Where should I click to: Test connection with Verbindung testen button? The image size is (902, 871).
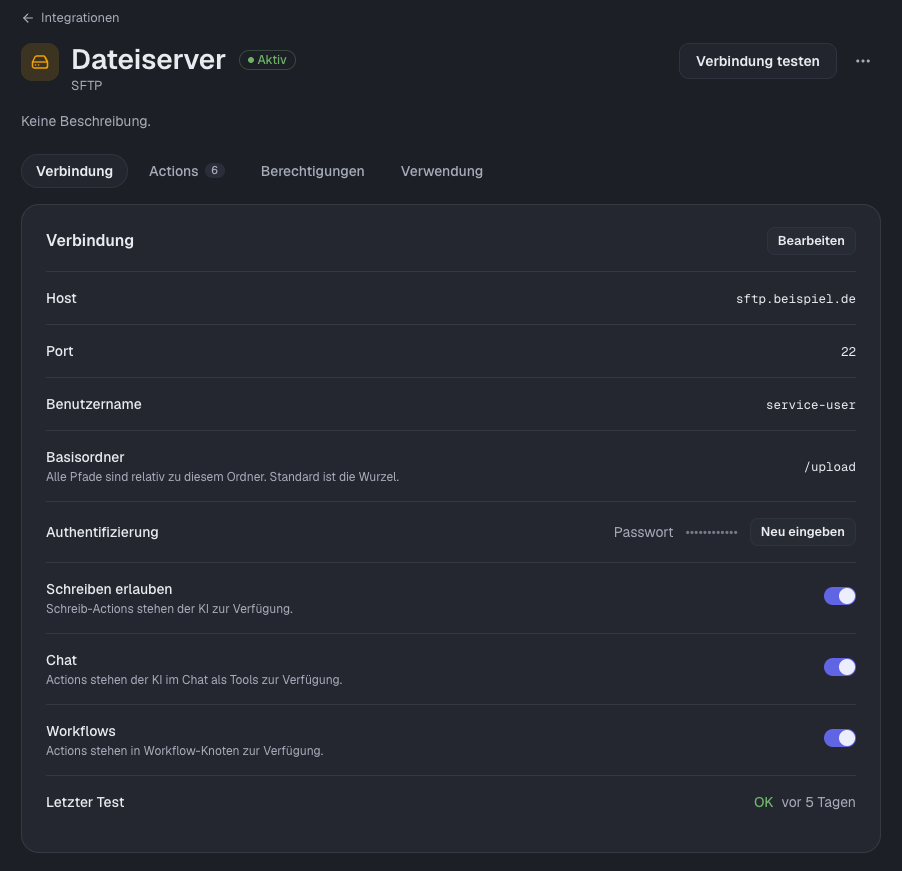pyautogui.click(x=758, y=61)
